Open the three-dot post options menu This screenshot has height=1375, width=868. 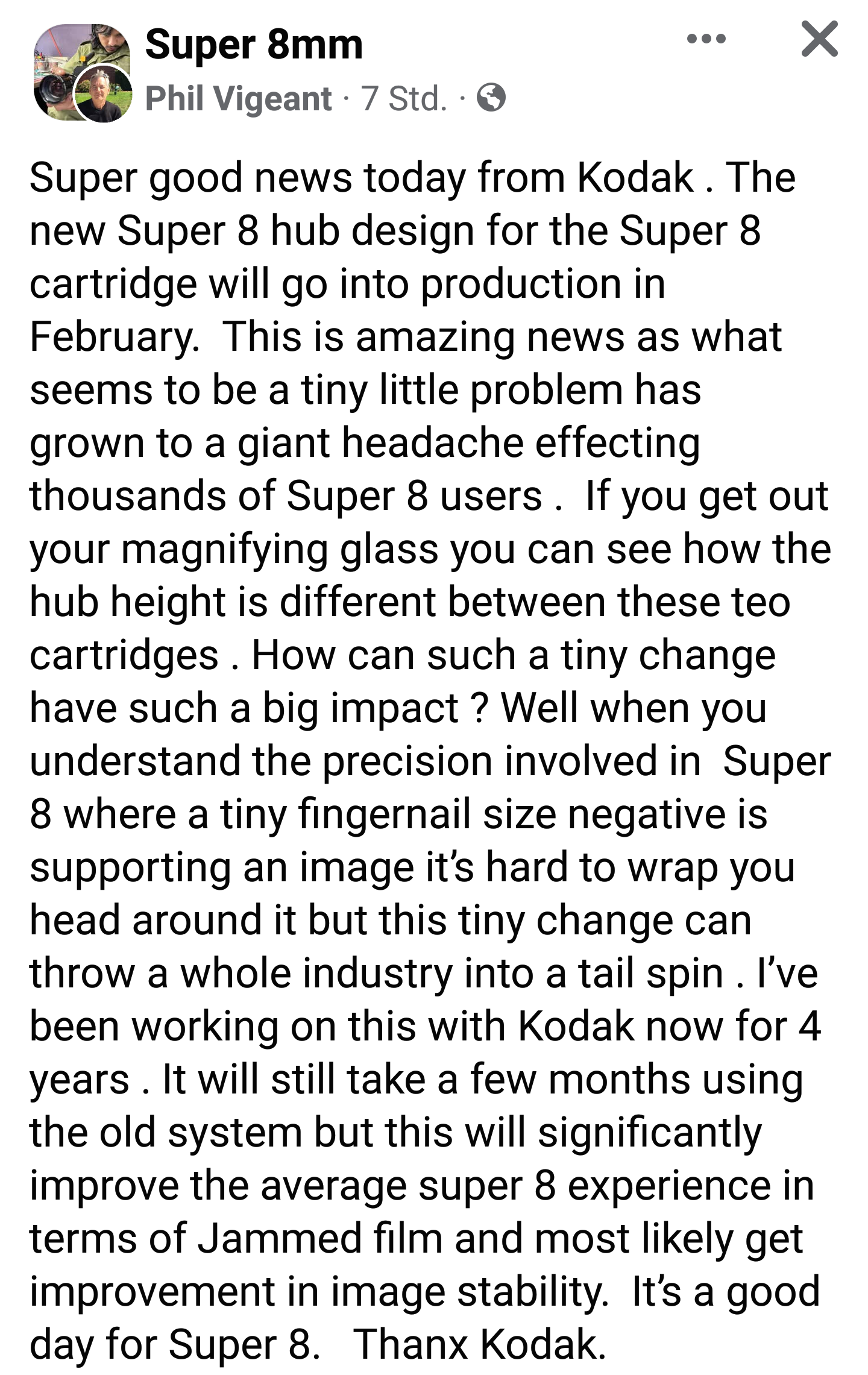pos(706,40)
